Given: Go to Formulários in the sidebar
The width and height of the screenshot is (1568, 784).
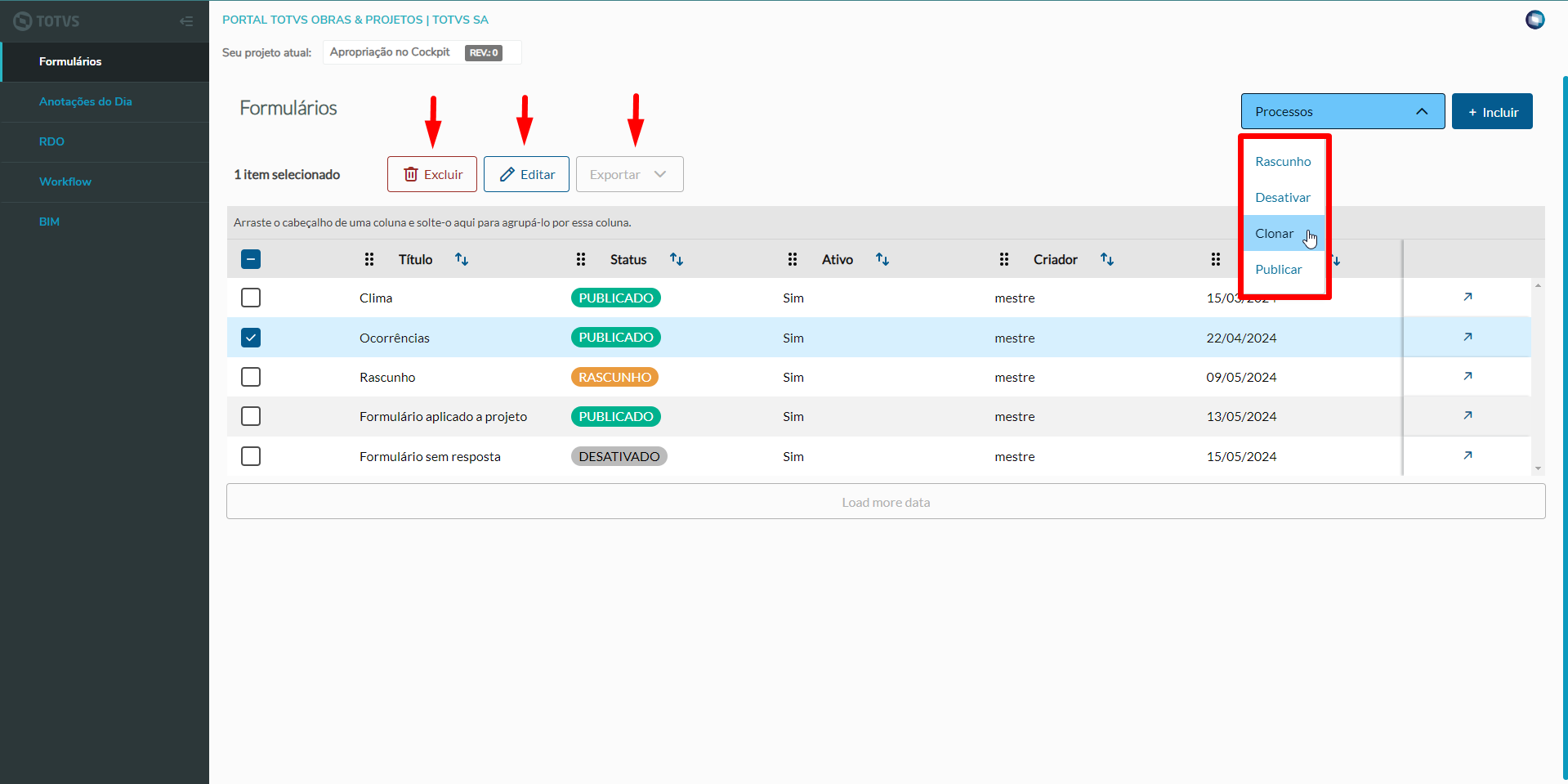Looking at the screenshot, I should [x=105, y=61].
